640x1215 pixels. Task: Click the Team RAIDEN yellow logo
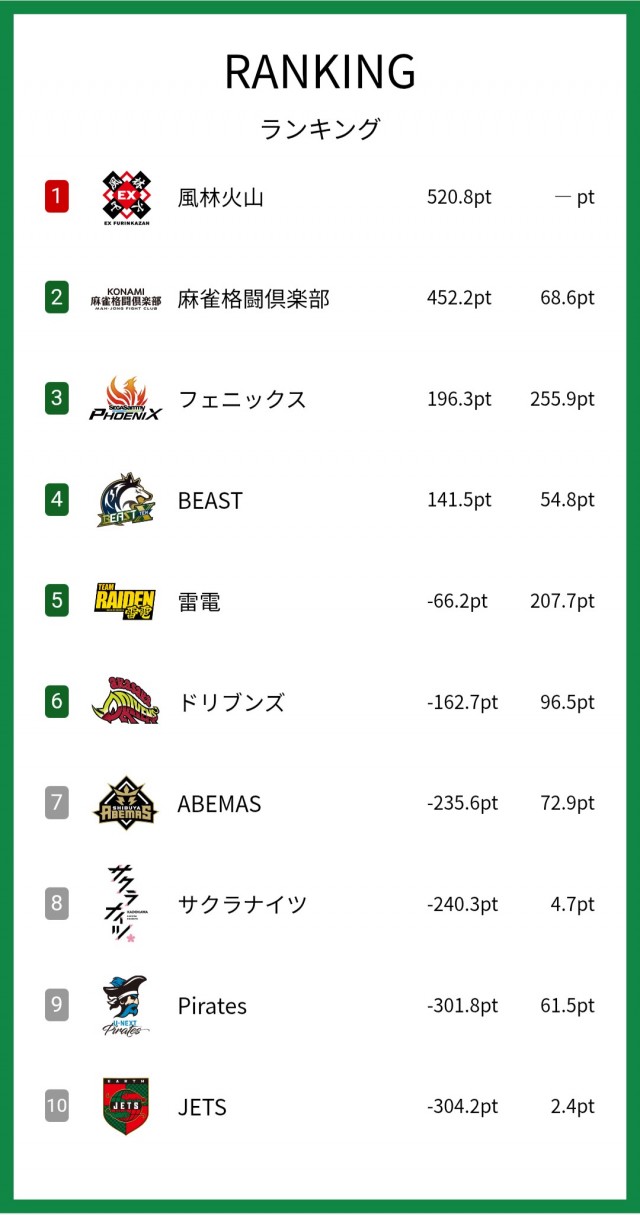(x=126, y=601)
